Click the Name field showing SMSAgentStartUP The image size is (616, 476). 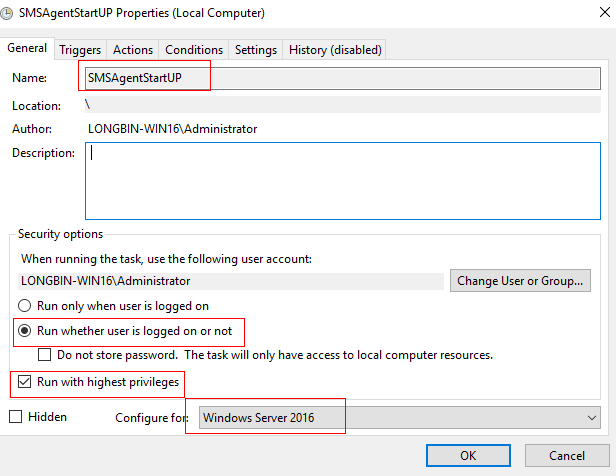coord(340,77)
